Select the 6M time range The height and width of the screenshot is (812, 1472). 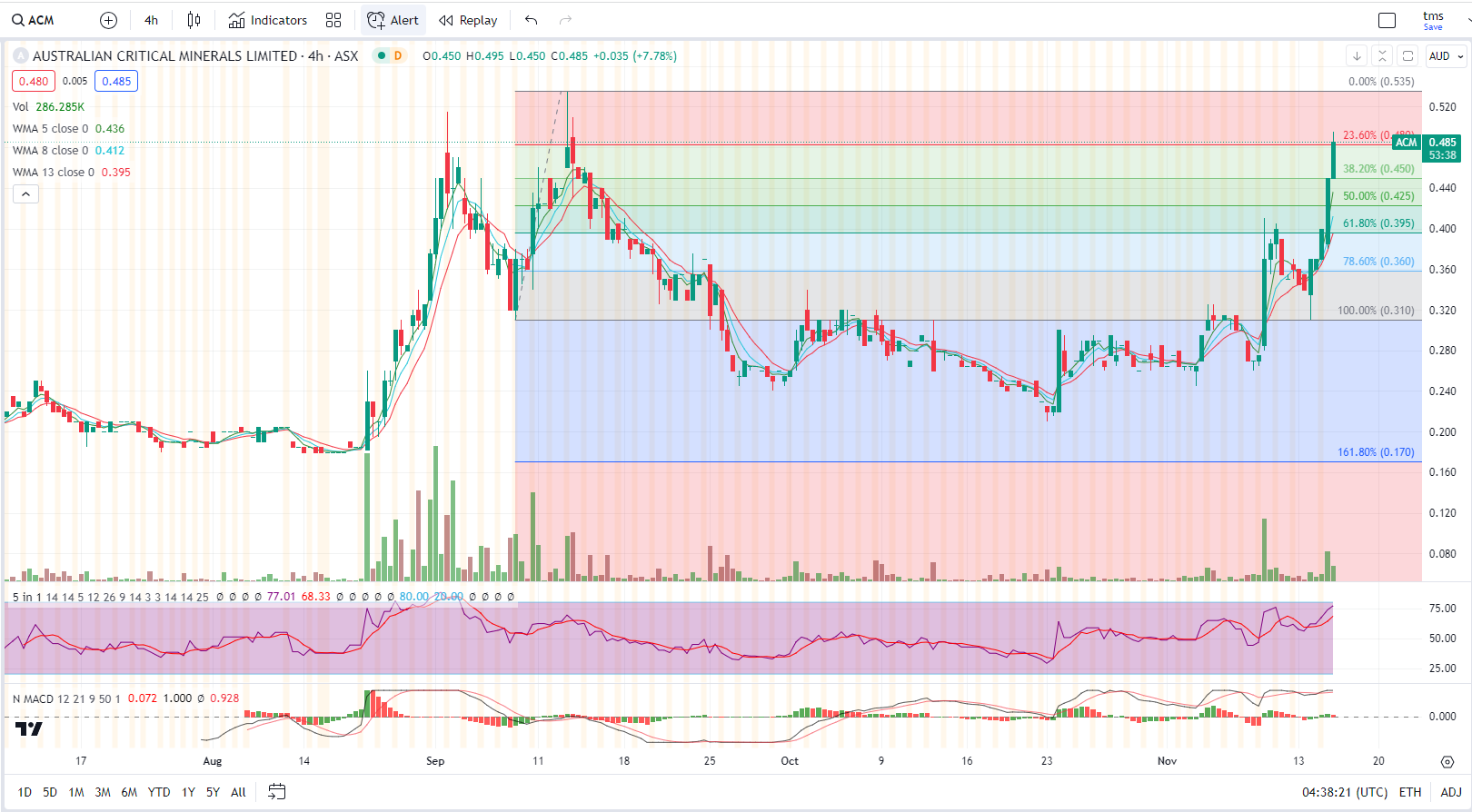[x=129, y=792]
